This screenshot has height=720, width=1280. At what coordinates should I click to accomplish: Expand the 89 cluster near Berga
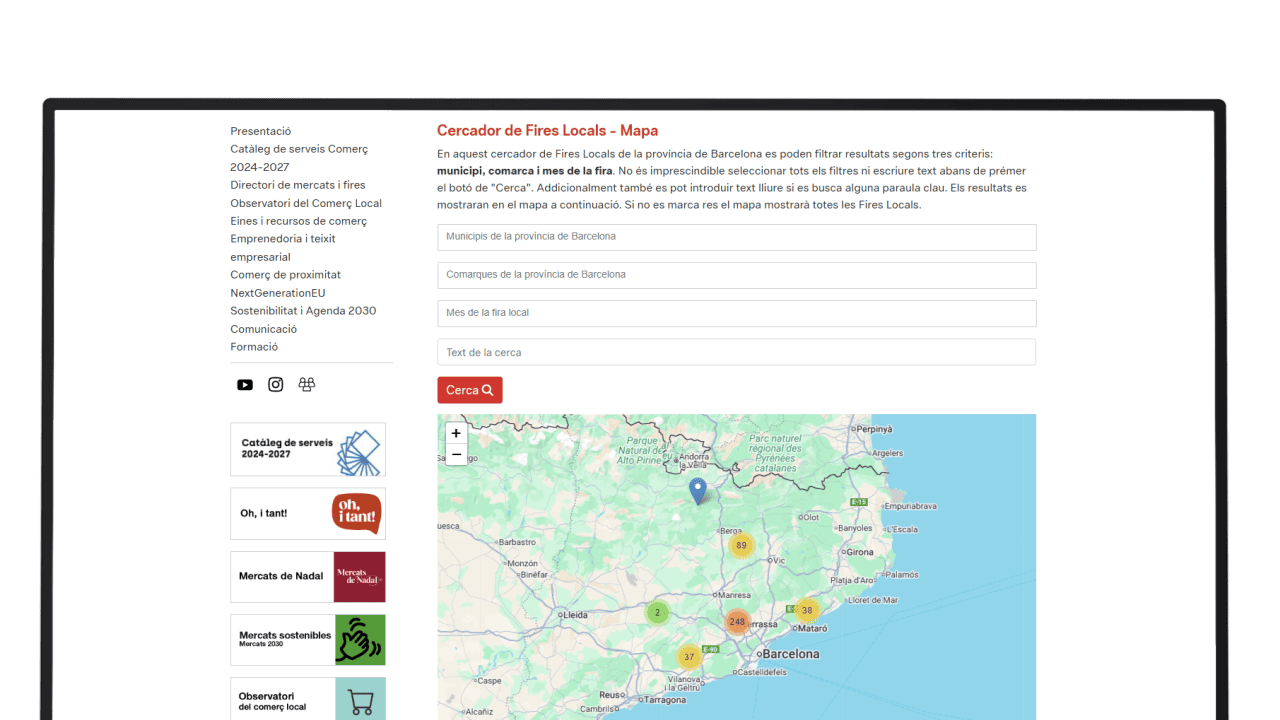coord(740,546)
